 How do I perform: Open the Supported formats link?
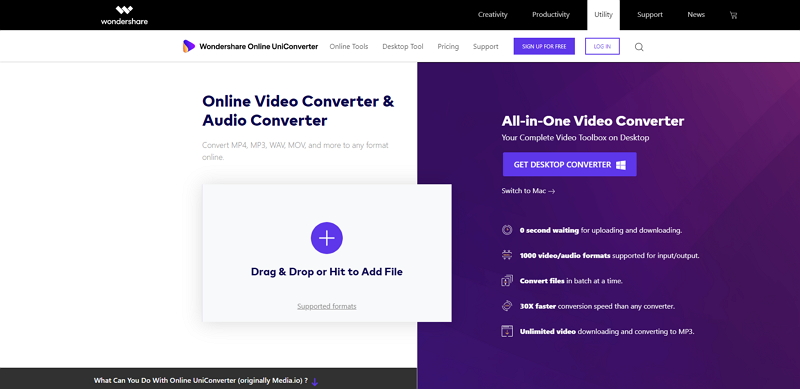[x=327, y=306]
